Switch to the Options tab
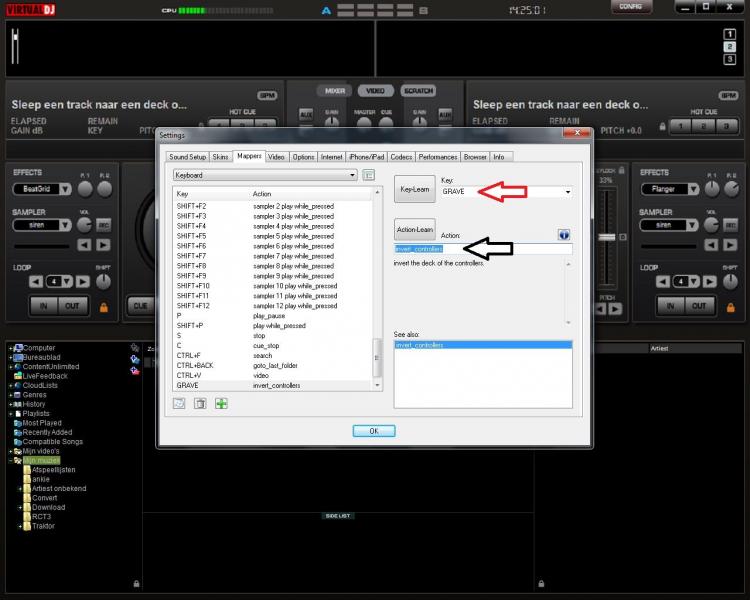750x600 pixels. [303, 157]
